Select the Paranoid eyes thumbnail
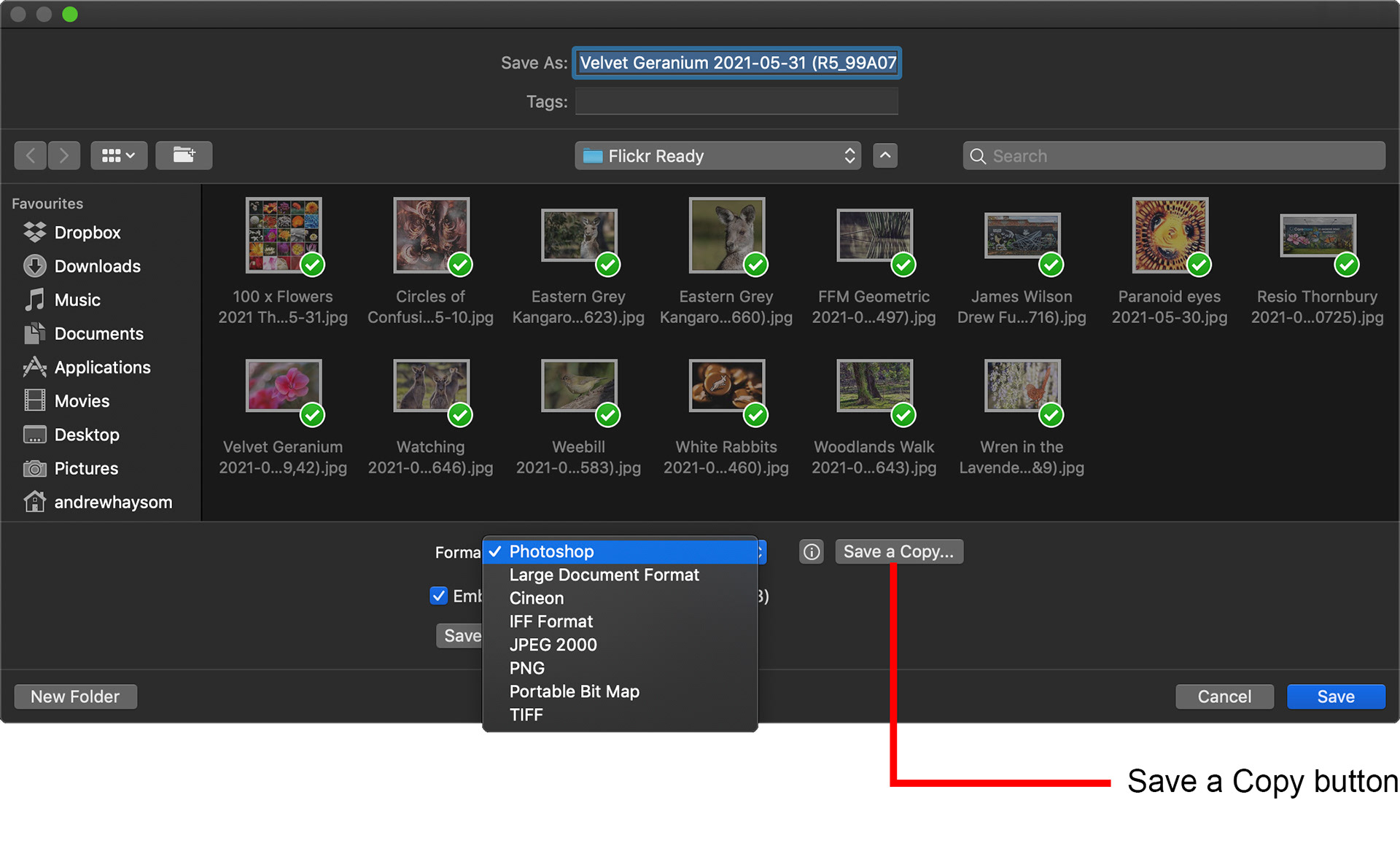Viewport: 1400px width, 862px height. [1169, 236]
